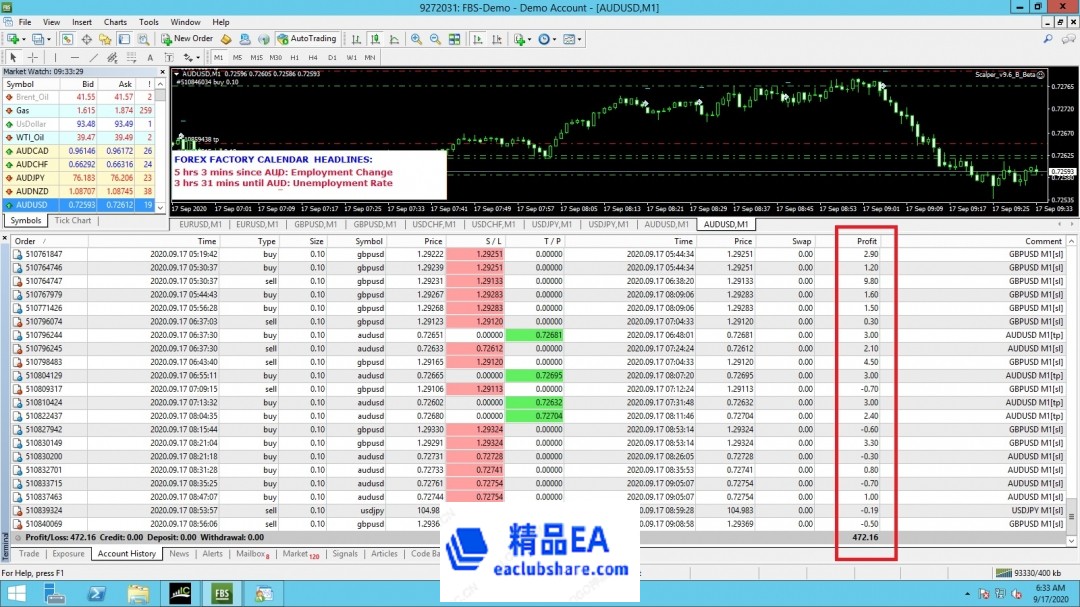Open the Insert menu
The width and height of the screenshot is (1080, 607).
tap(82, 22)
